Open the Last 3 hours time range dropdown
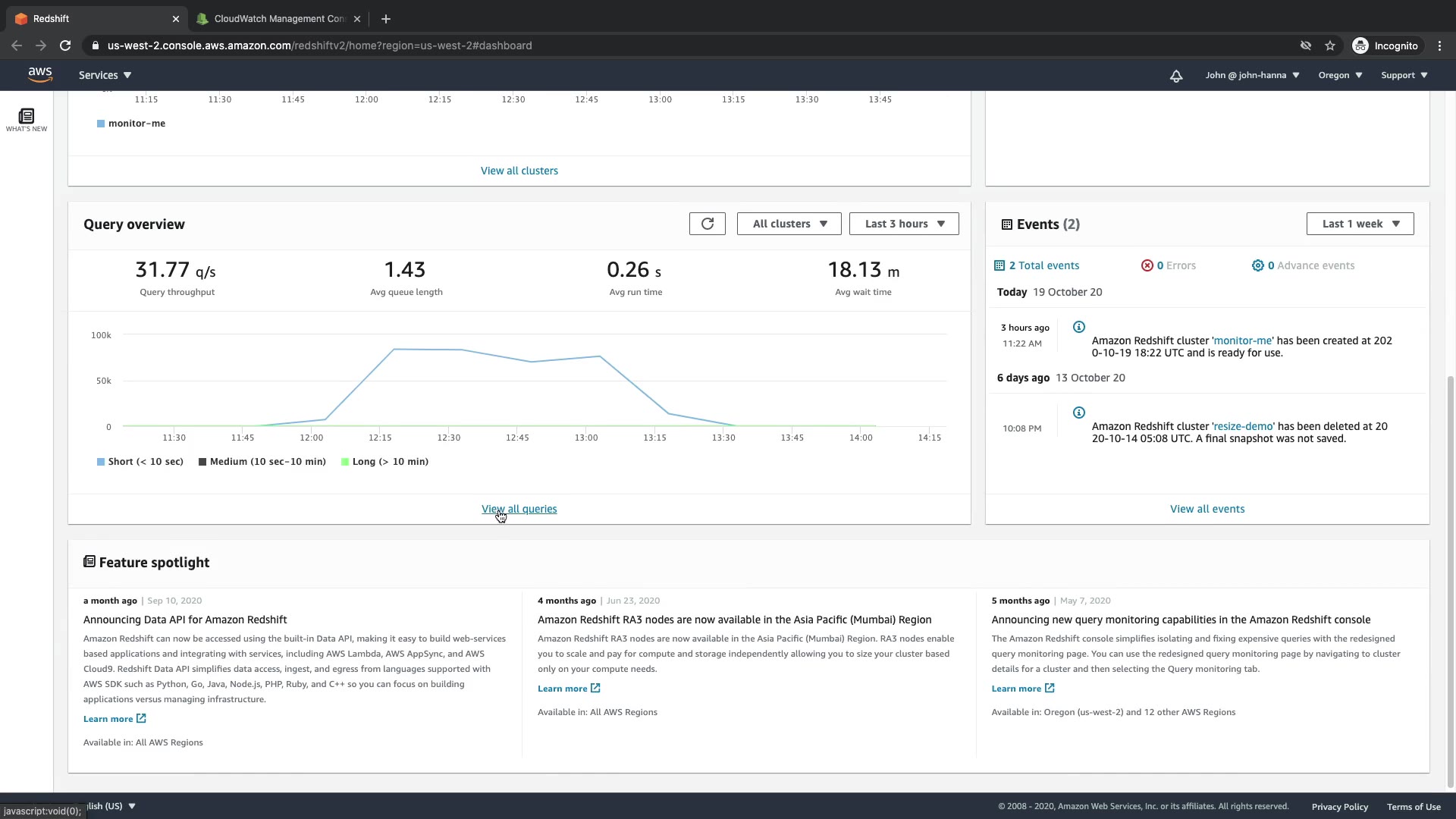Screen dimensions: 1456x819 [904, 224]
